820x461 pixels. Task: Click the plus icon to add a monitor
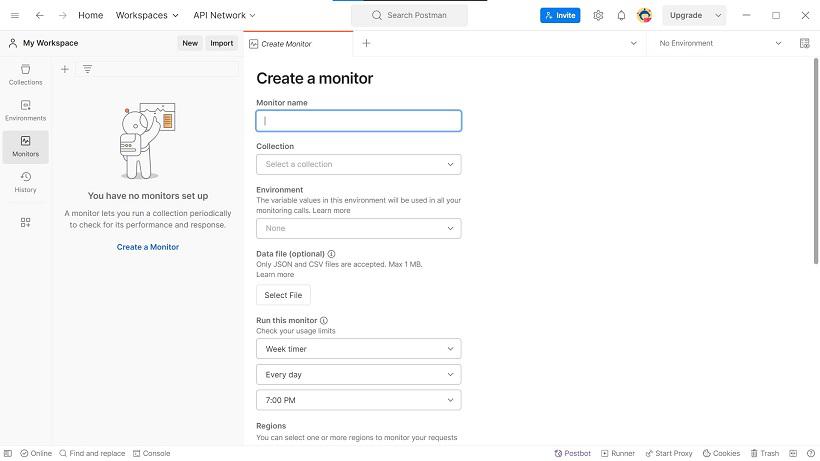point(65,69)
